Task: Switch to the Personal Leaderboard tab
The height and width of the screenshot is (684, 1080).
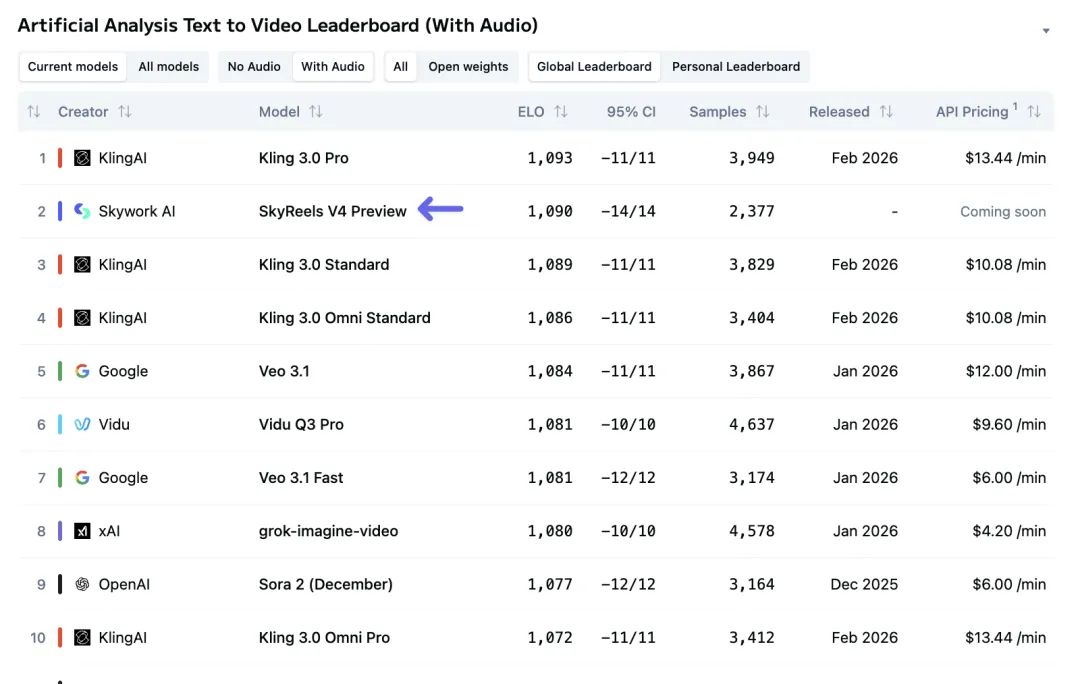Action: point(736,67)
